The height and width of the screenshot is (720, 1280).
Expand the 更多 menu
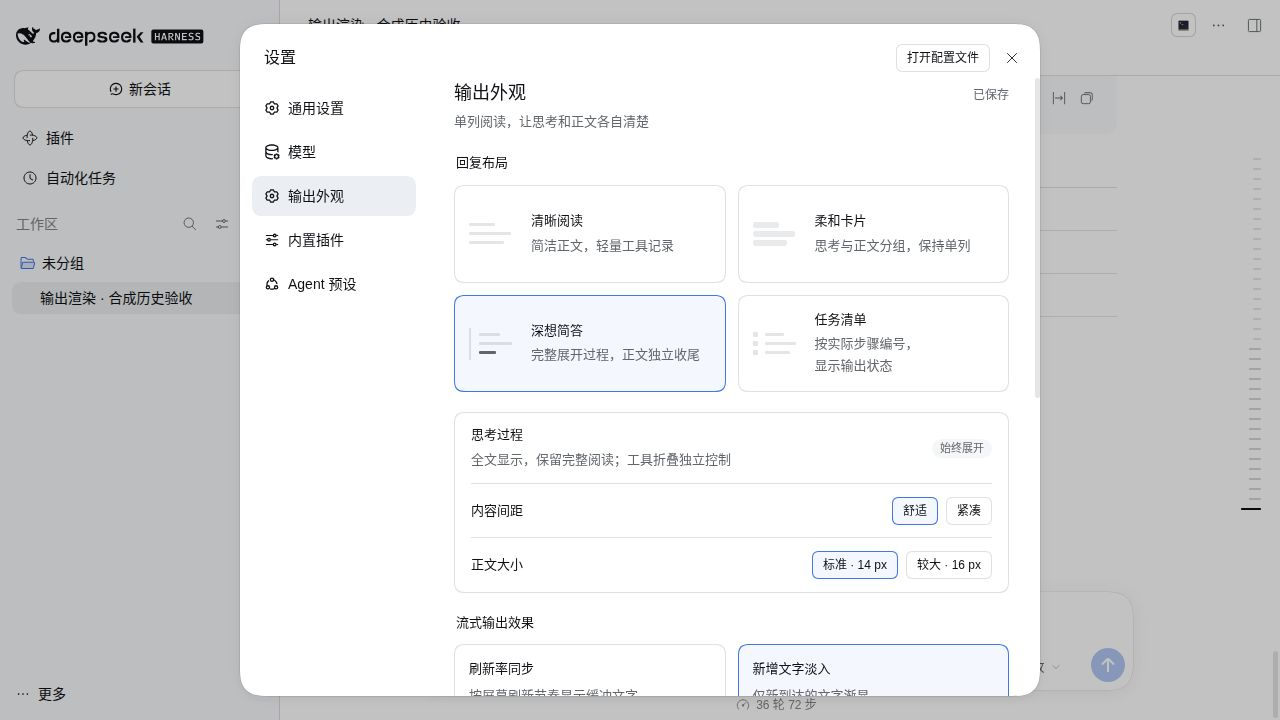click(x=41, y=694)
